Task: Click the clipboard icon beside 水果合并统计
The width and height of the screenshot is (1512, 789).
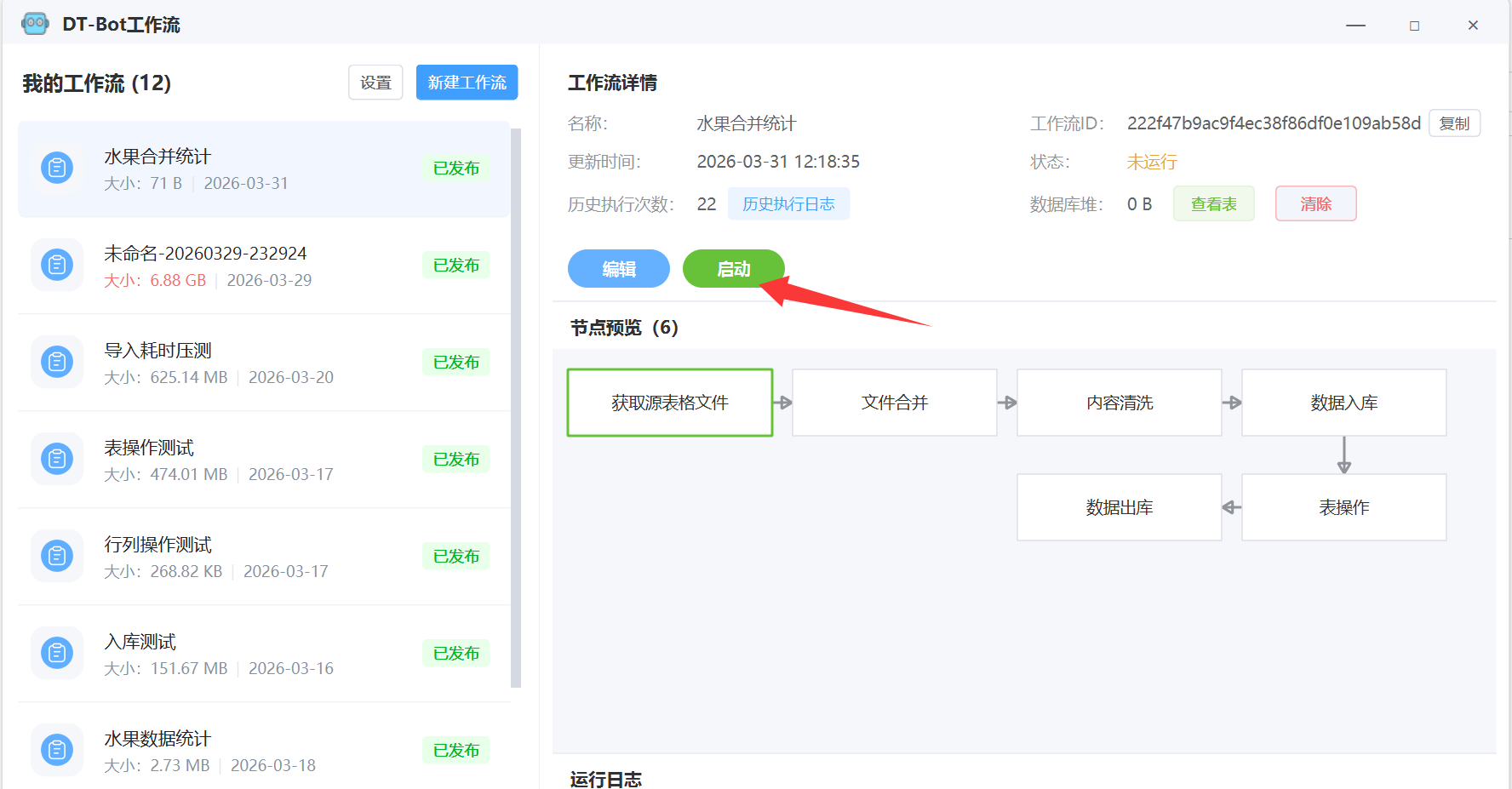Action: (x=57, y=169)
